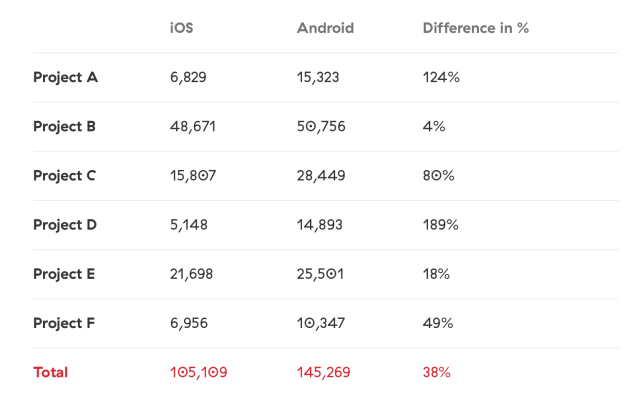Click the Android value 15,323
Image resolution: width=640 pixels, height=406 pixels.
320,77
